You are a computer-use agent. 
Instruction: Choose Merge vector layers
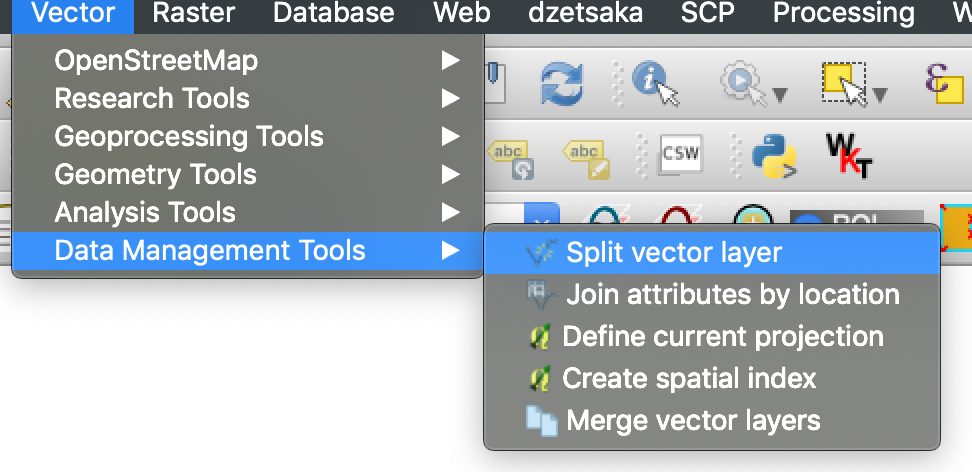pyautogui.click(x=712, y=421)
